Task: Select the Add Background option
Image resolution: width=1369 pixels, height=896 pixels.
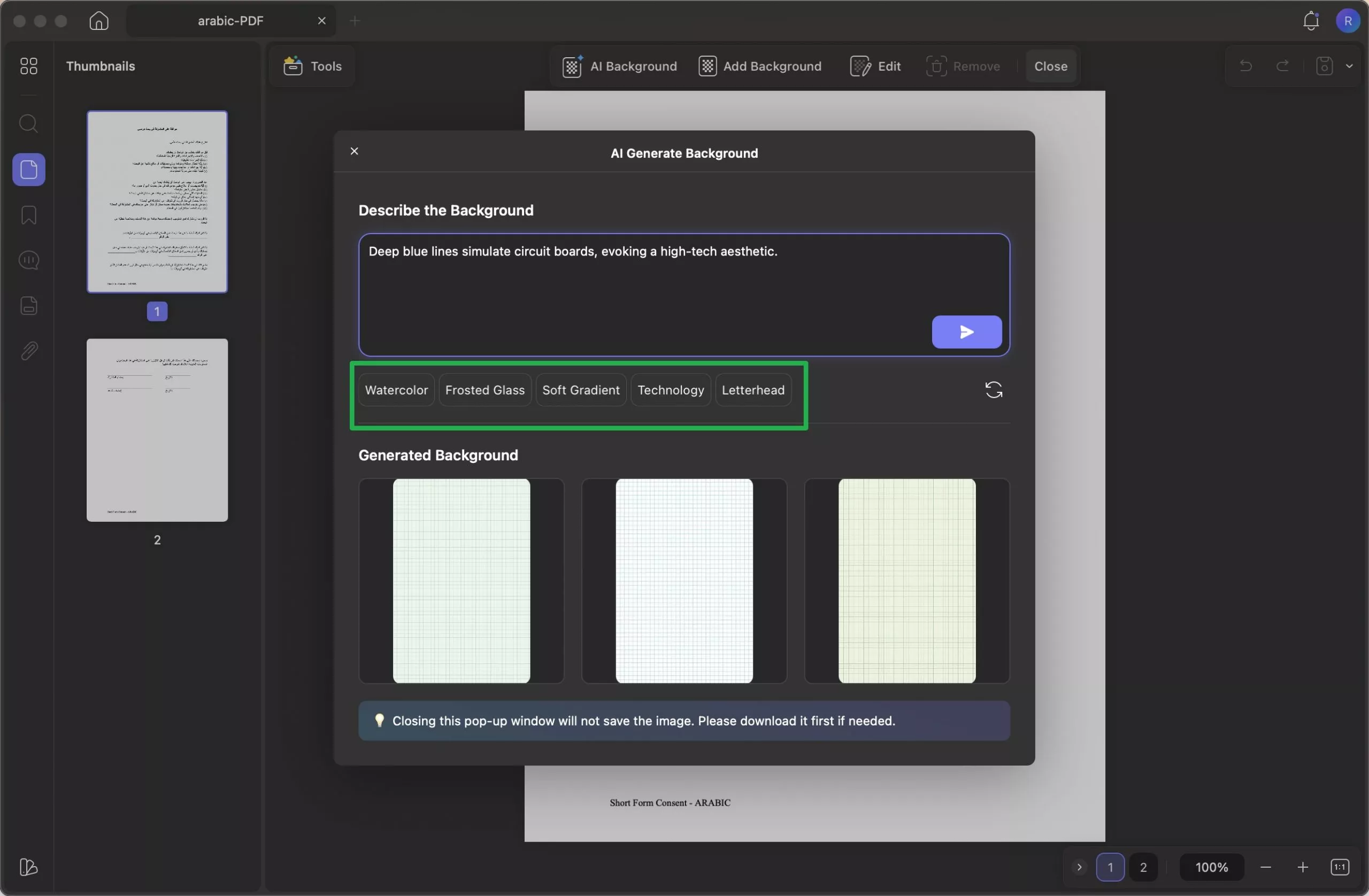Action: point(760,66)
